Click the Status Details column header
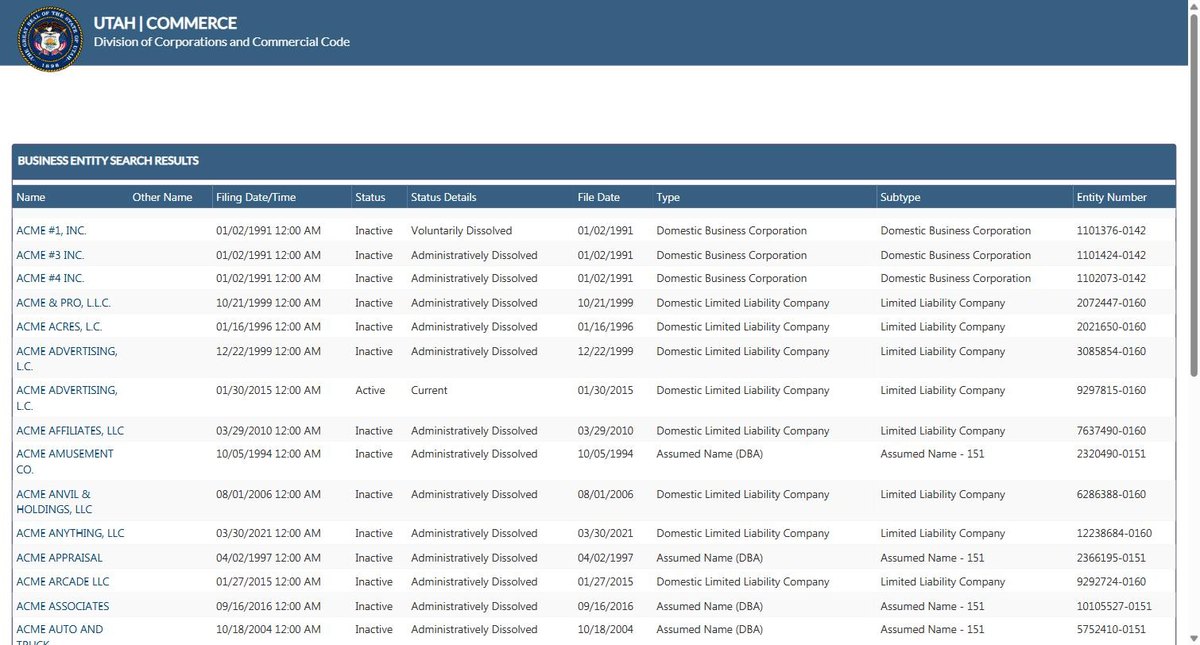Viewport: 1200px width, 645px height. click(x=444, y=197)
